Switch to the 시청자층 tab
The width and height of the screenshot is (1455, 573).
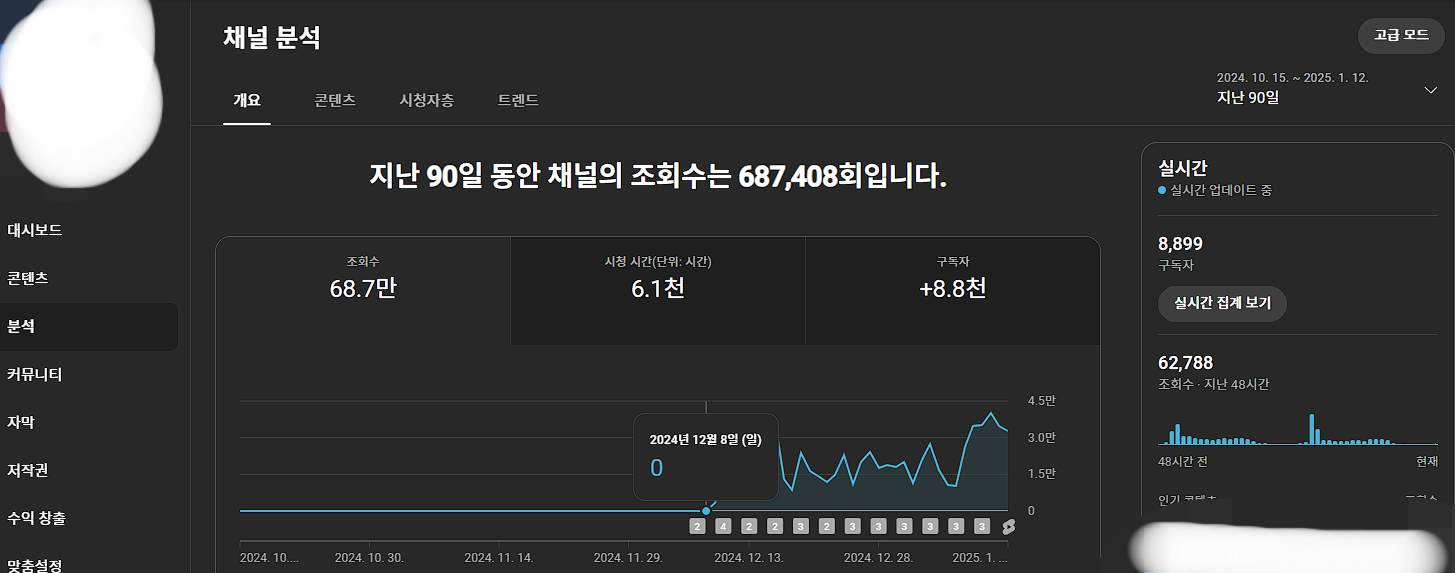[426, 100]
